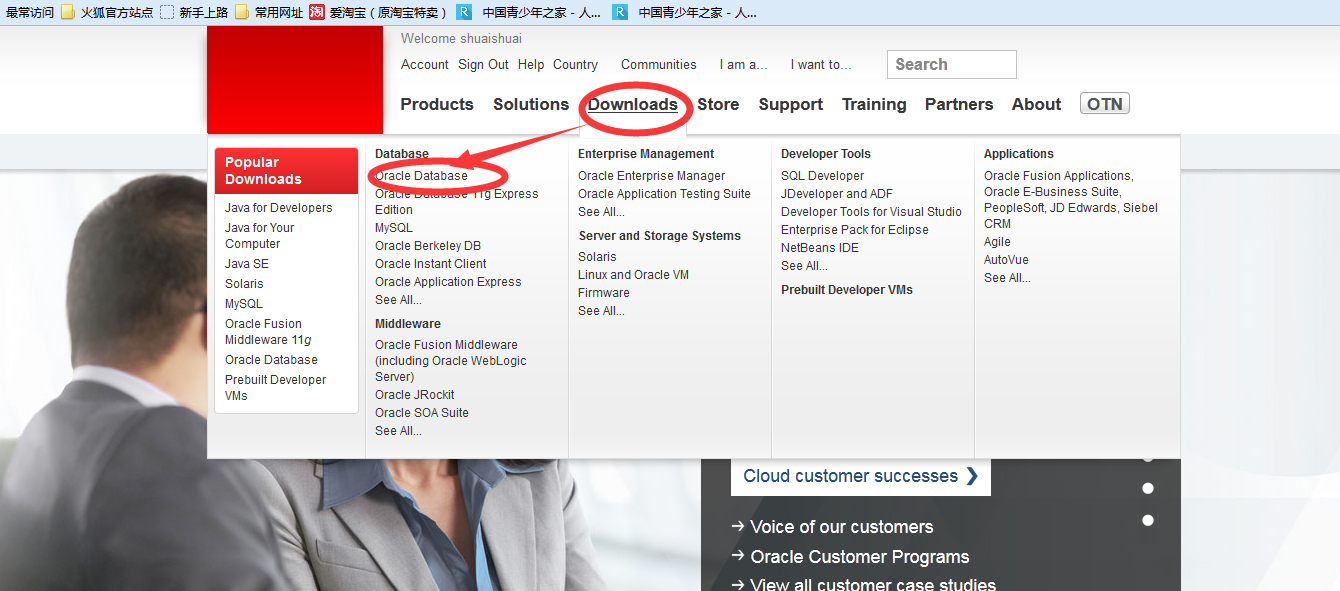Viewport: 1340px width, 591px height.
Task: Open the AutoVue link
Action: point(1006,260)
